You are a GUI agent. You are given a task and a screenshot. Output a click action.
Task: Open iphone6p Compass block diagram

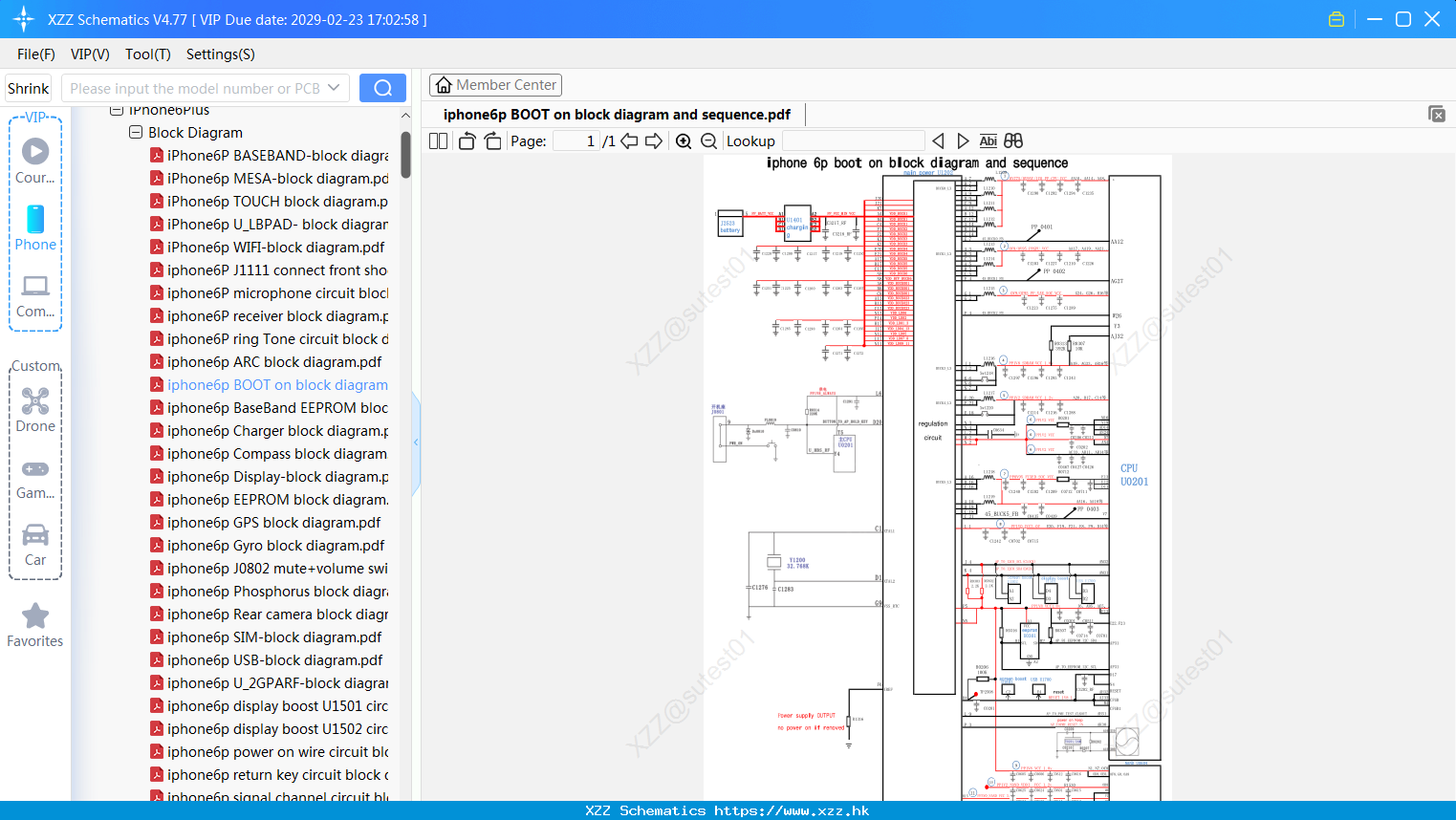click(x=269, y=454)
